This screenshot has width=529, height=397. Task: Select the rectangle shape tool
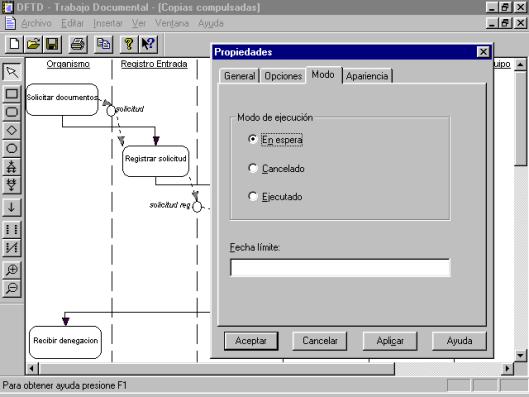tap(12, 93)
